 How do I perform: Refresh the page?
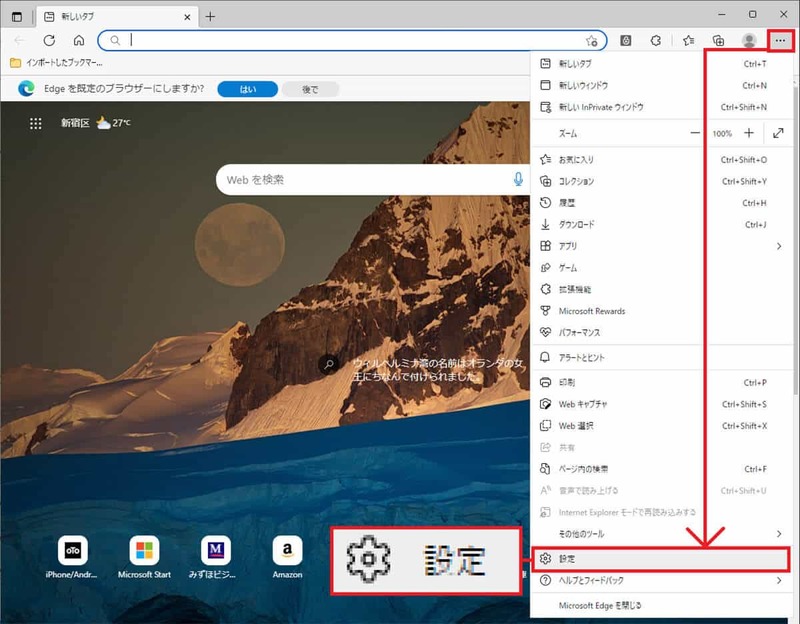[49, 40]
